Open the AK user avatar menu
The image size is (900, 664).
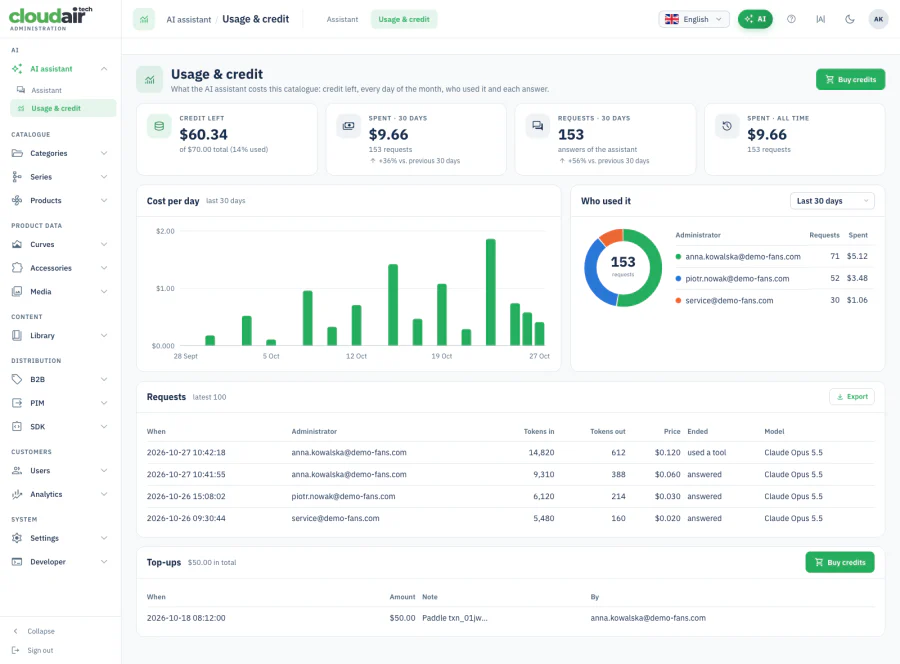(x=878, y=19)
